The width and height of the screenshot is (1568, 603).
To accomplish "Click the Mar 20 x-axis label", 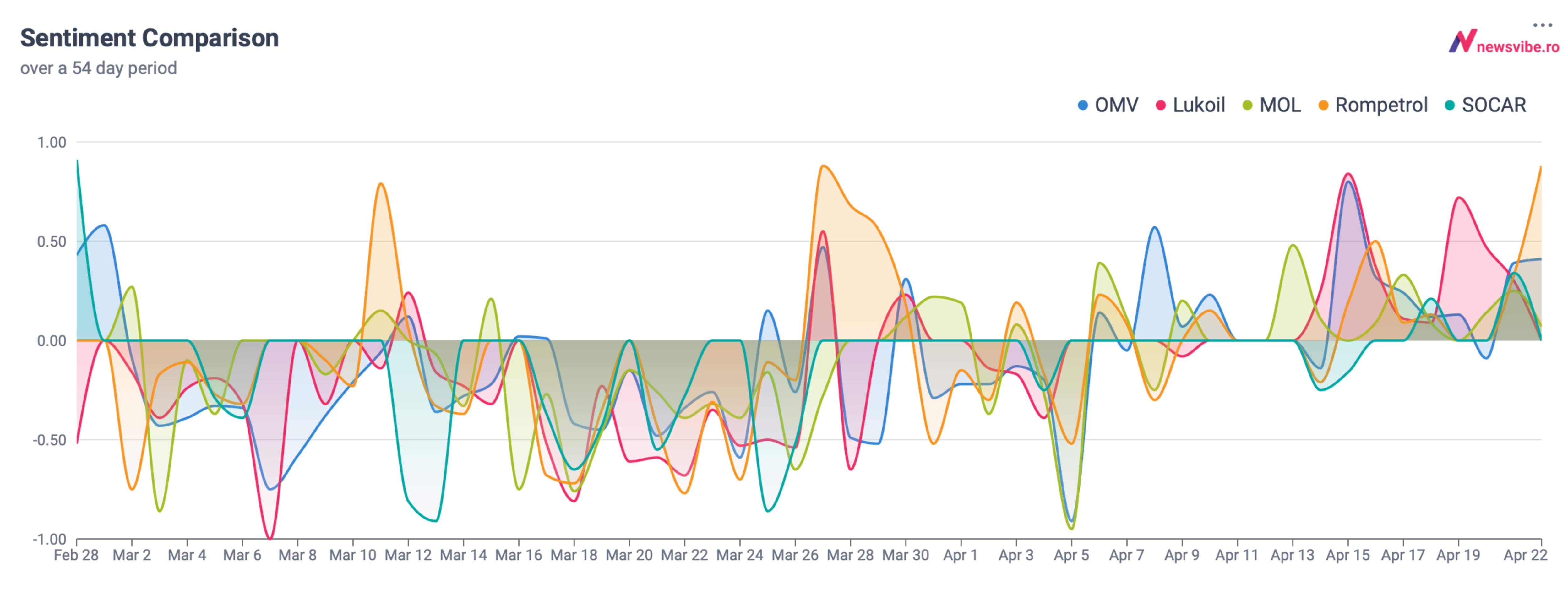I will pos(629,556).
